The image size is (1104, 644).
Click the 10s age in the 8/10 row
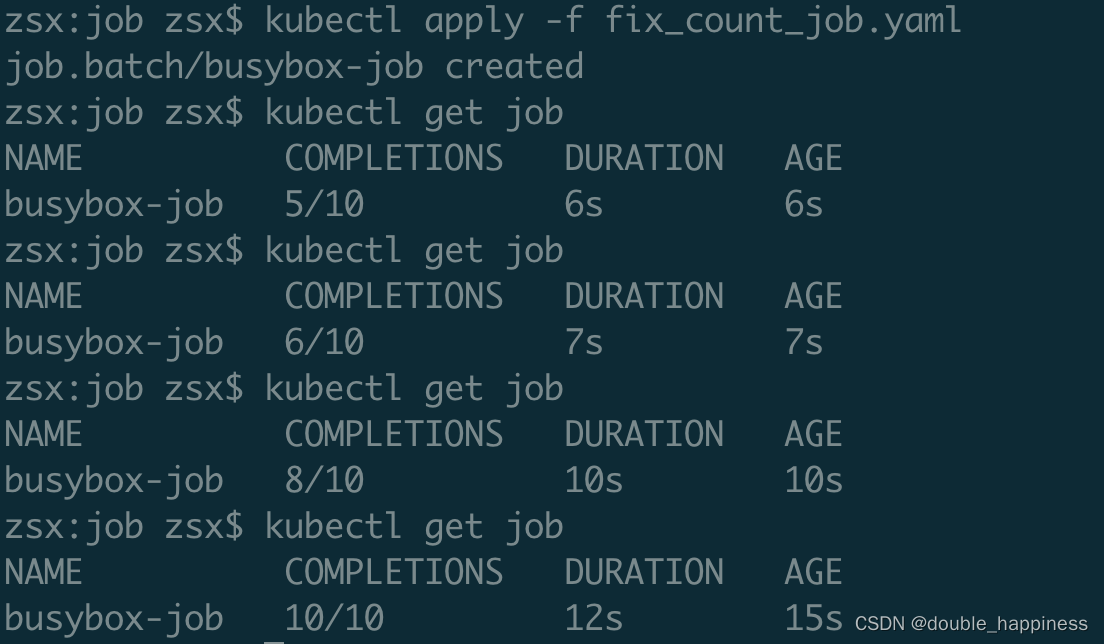coord(813,480)
